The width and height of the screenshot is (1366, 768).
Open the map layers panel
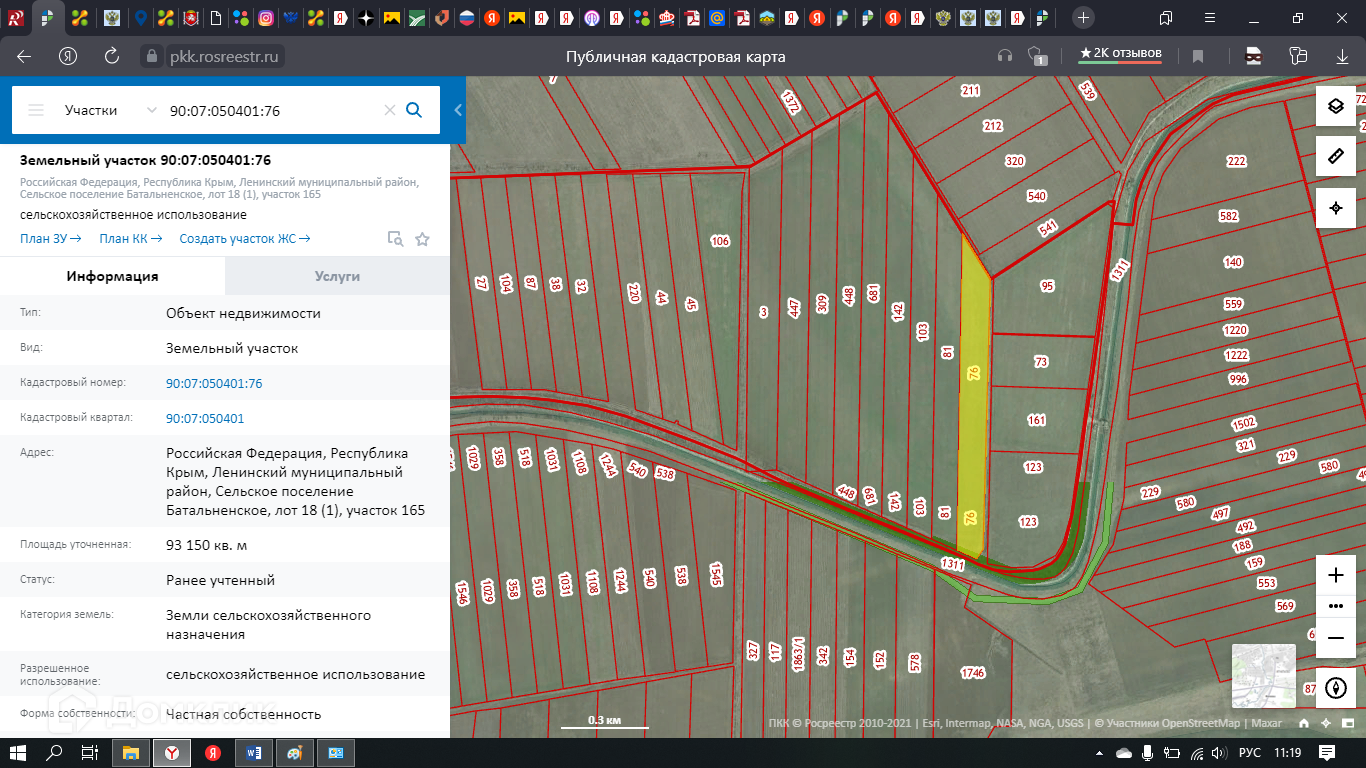(x=1335, y=106)
